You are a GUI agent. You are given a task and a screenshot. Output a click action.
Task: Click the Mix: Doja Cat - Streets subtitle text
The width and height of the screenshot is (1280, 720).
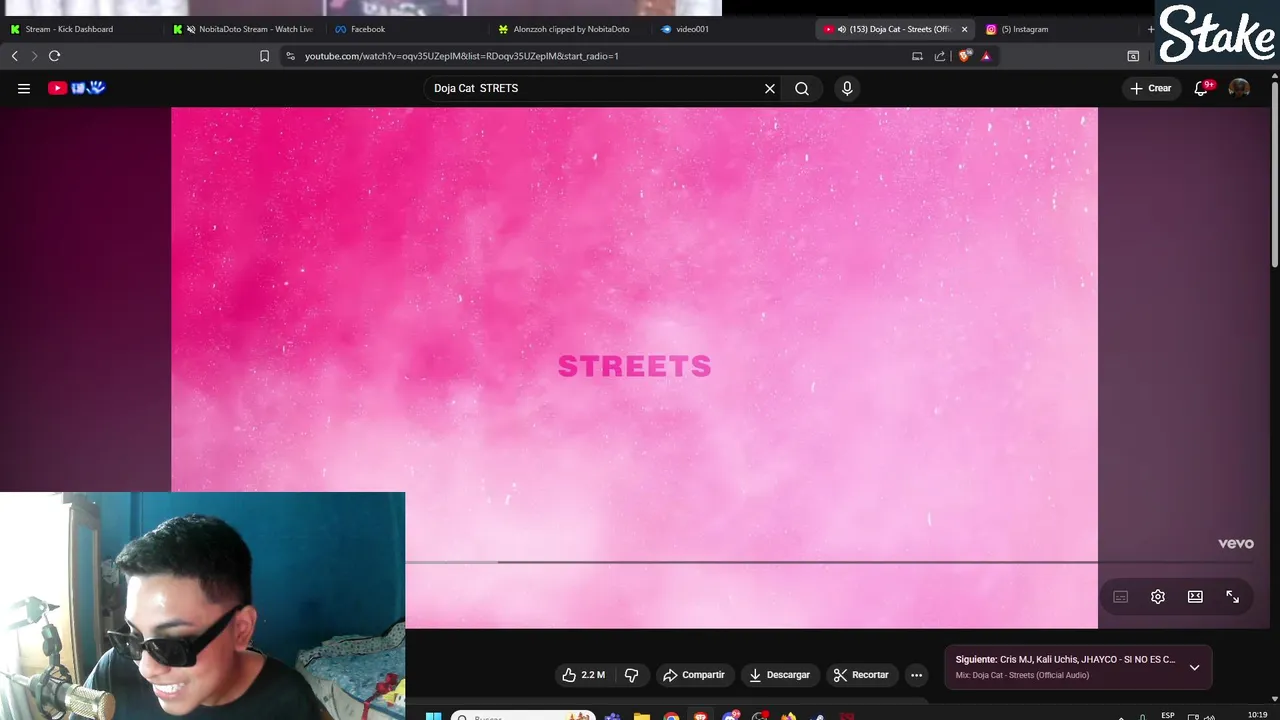1022,675
